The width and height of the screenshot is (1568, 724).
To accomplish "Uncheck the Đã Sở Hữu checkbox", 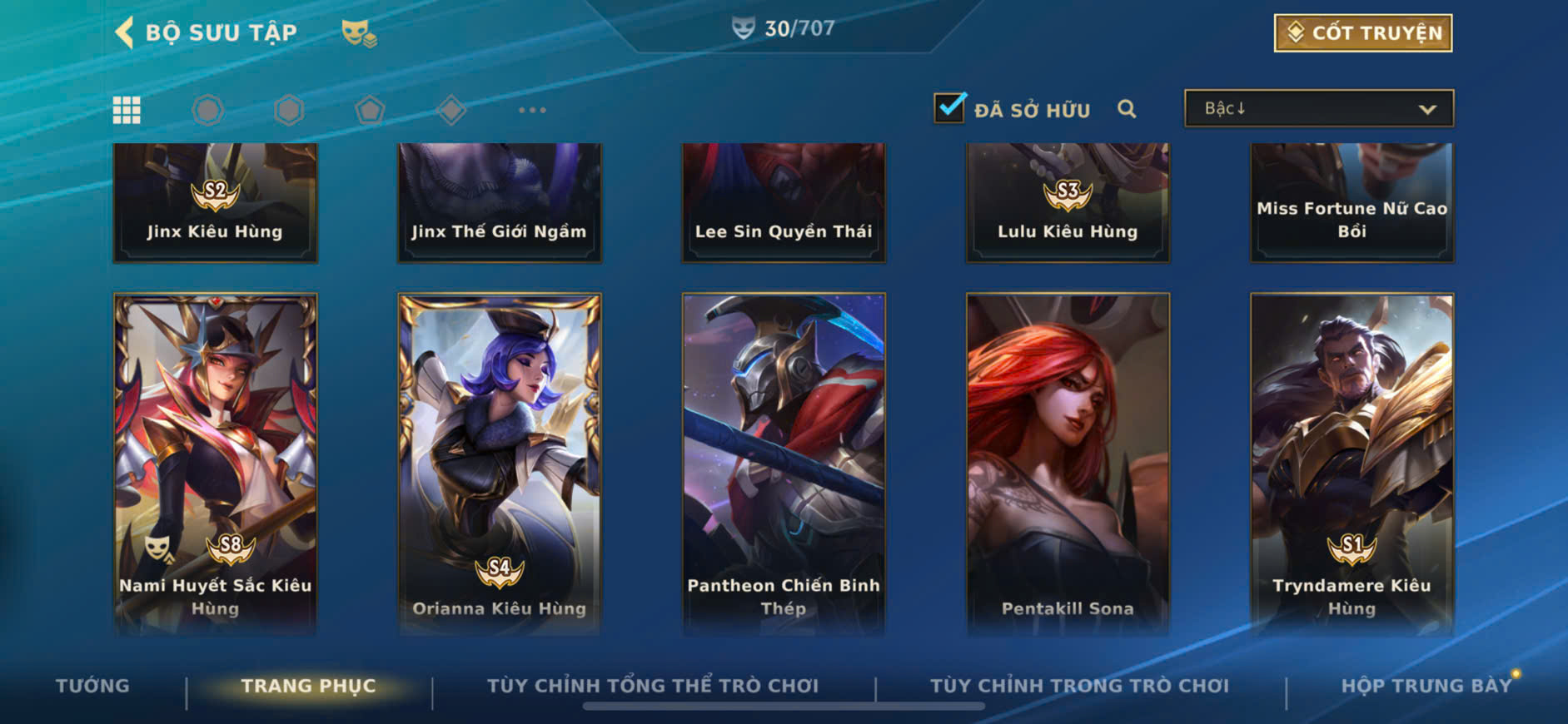I will (950, 107).
